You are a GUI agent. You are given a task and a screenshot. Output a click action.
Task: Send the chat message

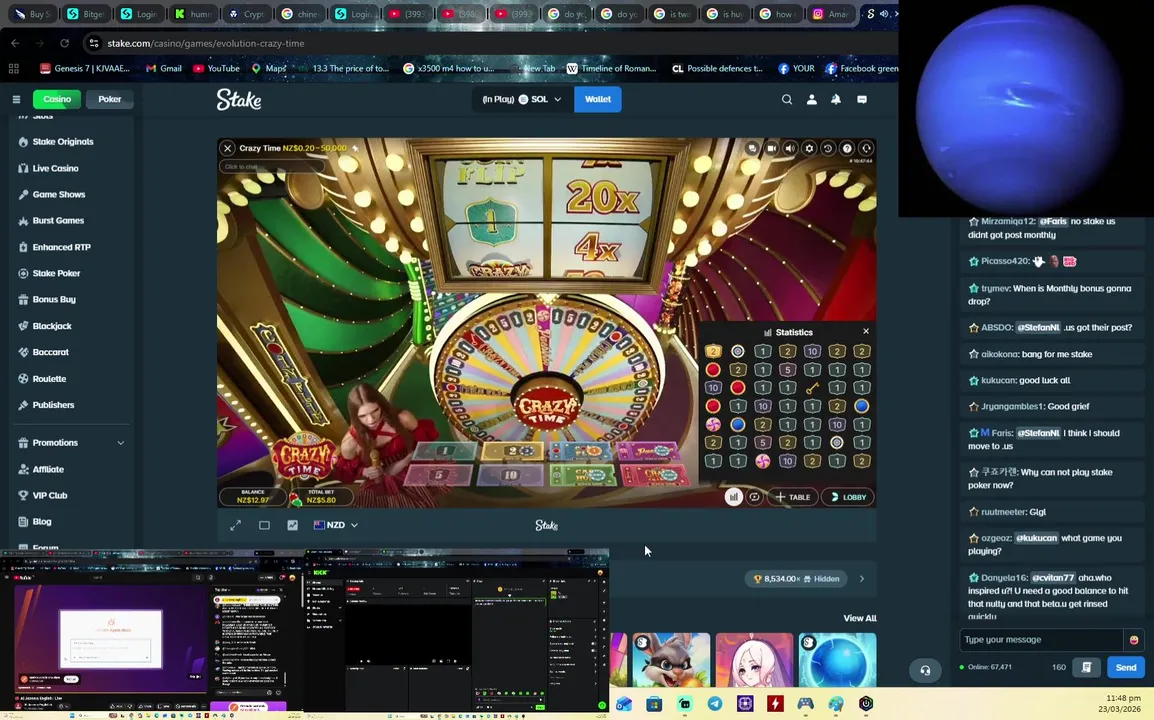click(x=1126, y=667)
